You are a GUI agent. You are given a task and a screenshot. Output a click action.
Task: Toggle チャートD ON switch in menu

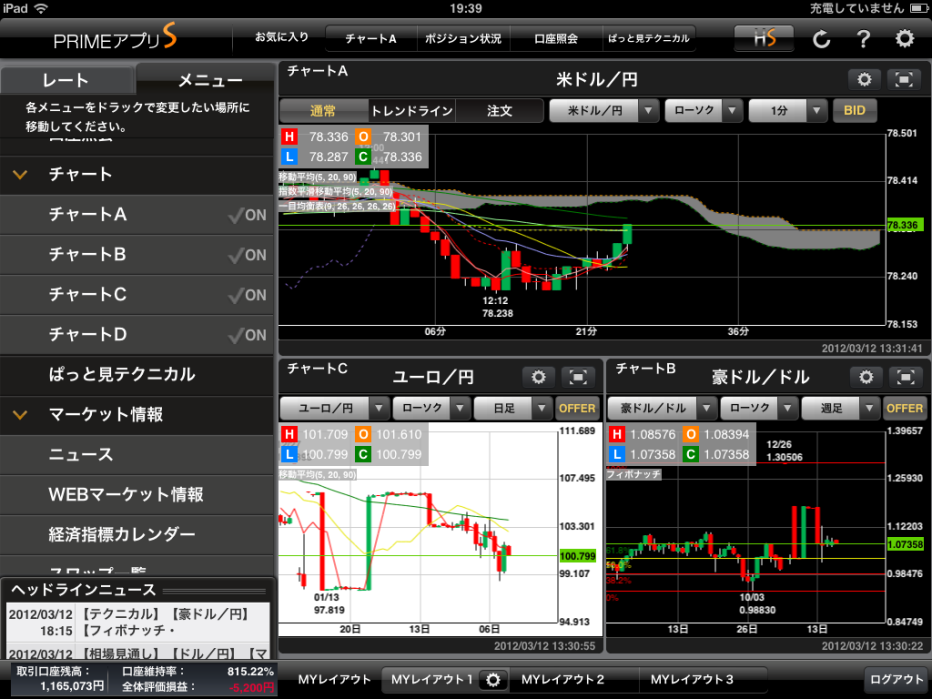(247, 335)
